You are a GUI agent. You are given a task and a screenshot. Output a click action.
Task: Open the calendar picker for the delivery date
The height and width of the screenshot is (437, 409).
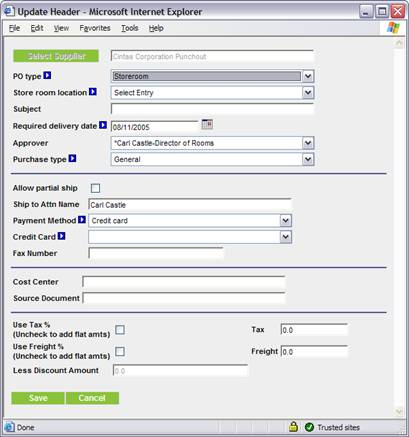tap(207, 124)
